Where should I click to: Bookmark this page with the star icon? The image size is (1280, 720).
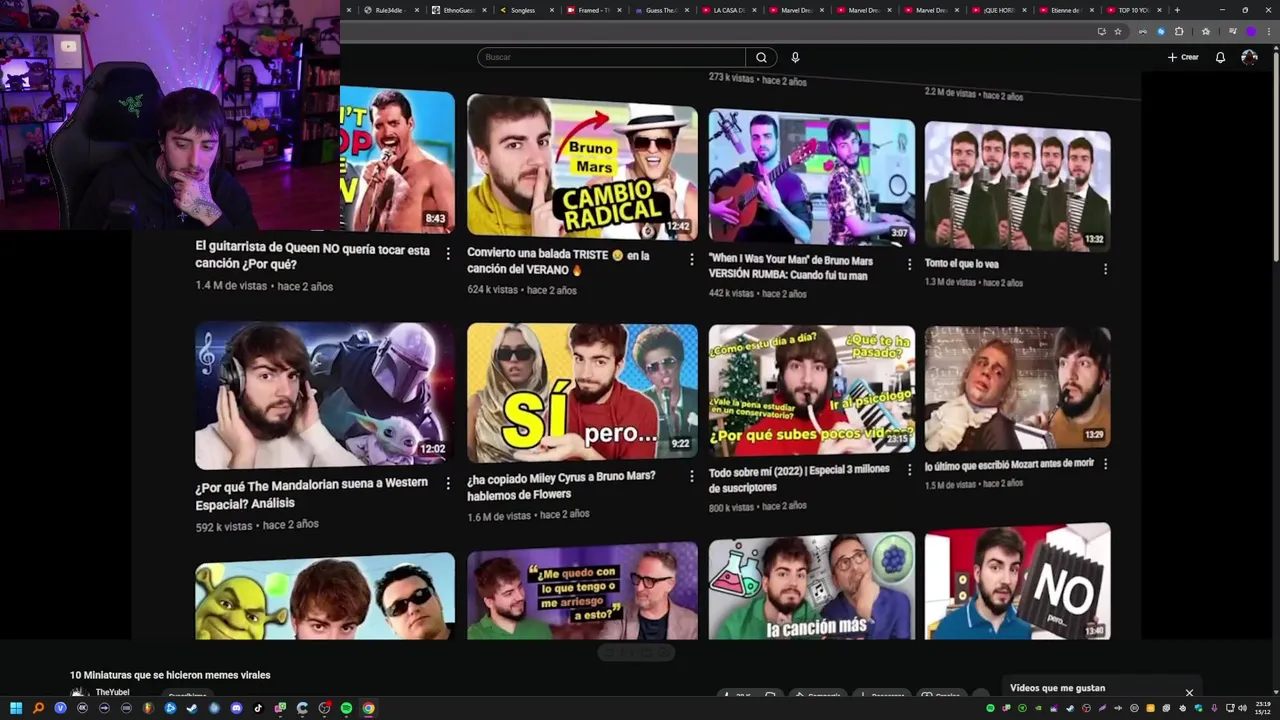coord(1118,32)
